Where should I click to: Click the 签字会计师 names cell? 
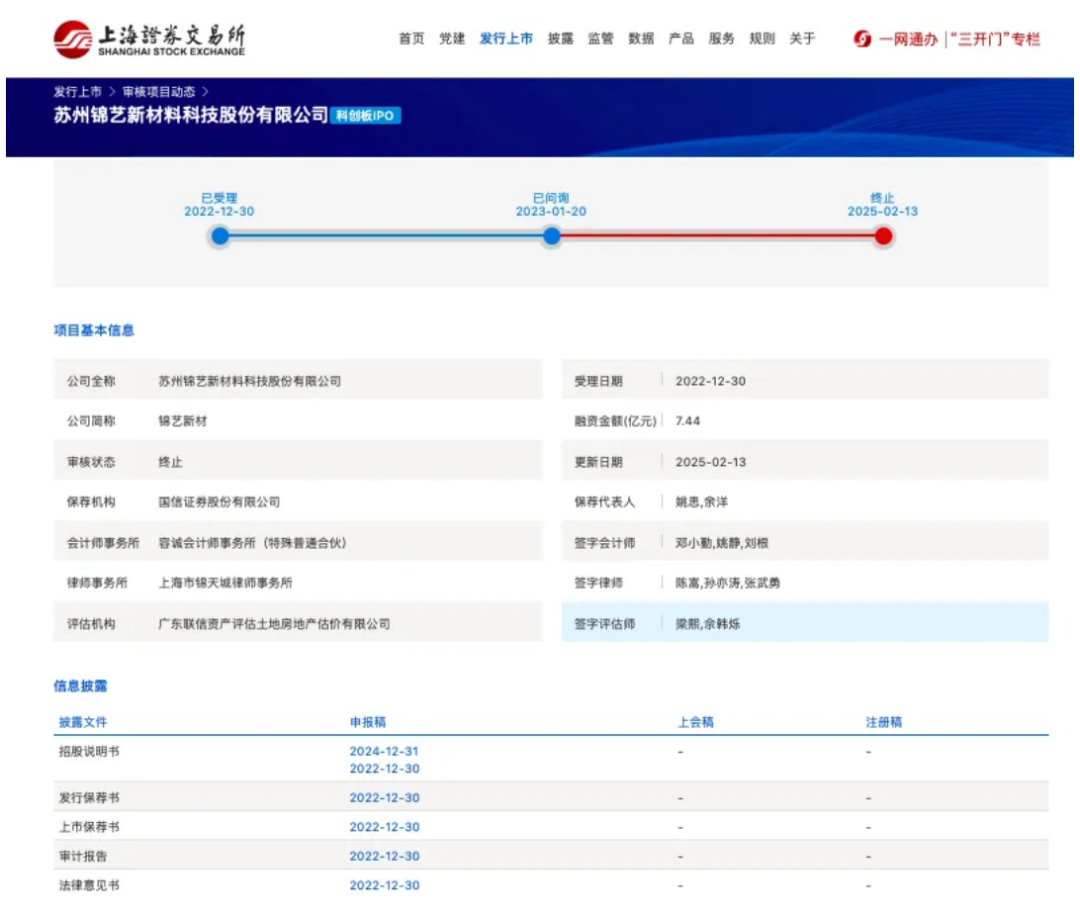(721, 543)
